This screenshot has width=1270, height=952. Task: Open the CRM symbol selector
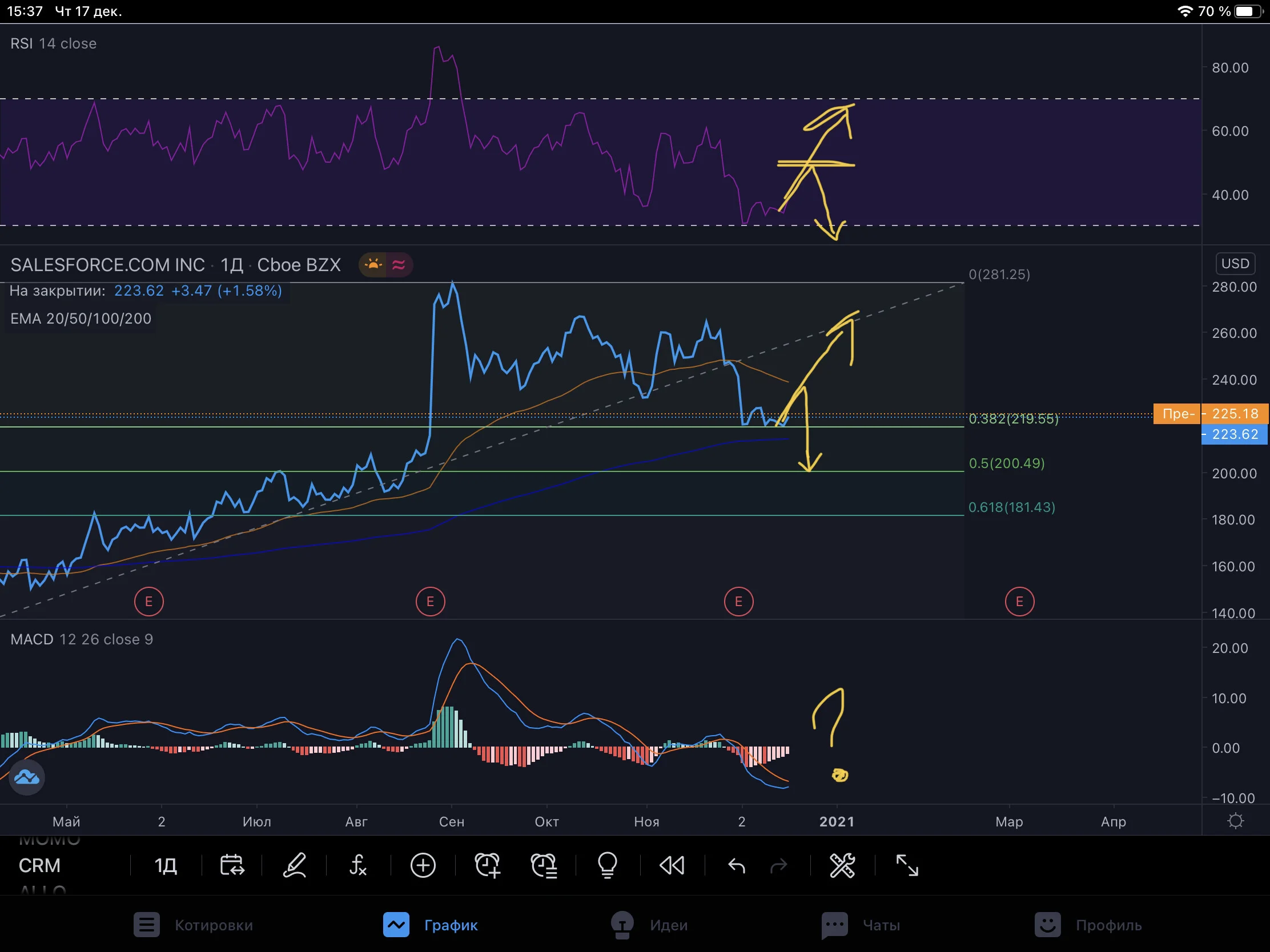pos(39,865)
